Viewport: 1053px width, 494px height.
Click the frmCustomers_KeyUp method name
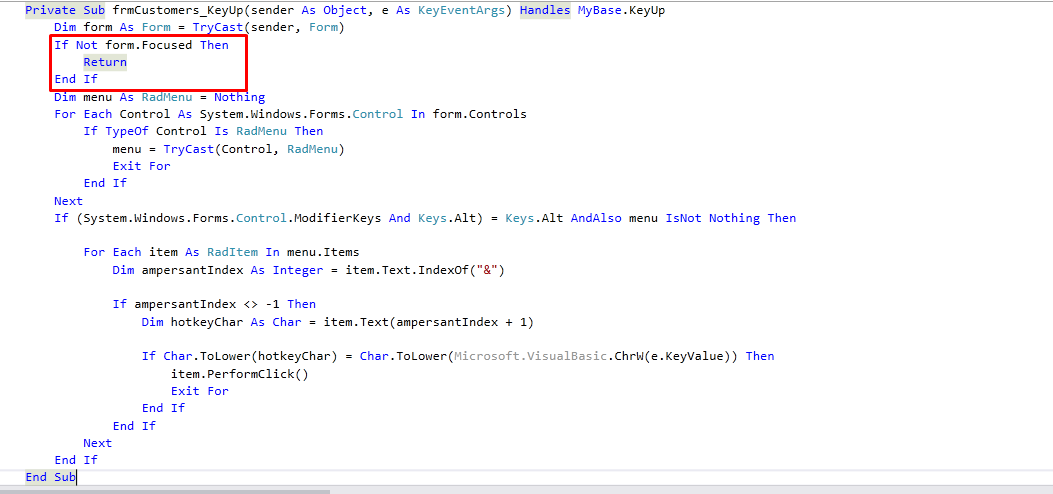coord(177,11)
